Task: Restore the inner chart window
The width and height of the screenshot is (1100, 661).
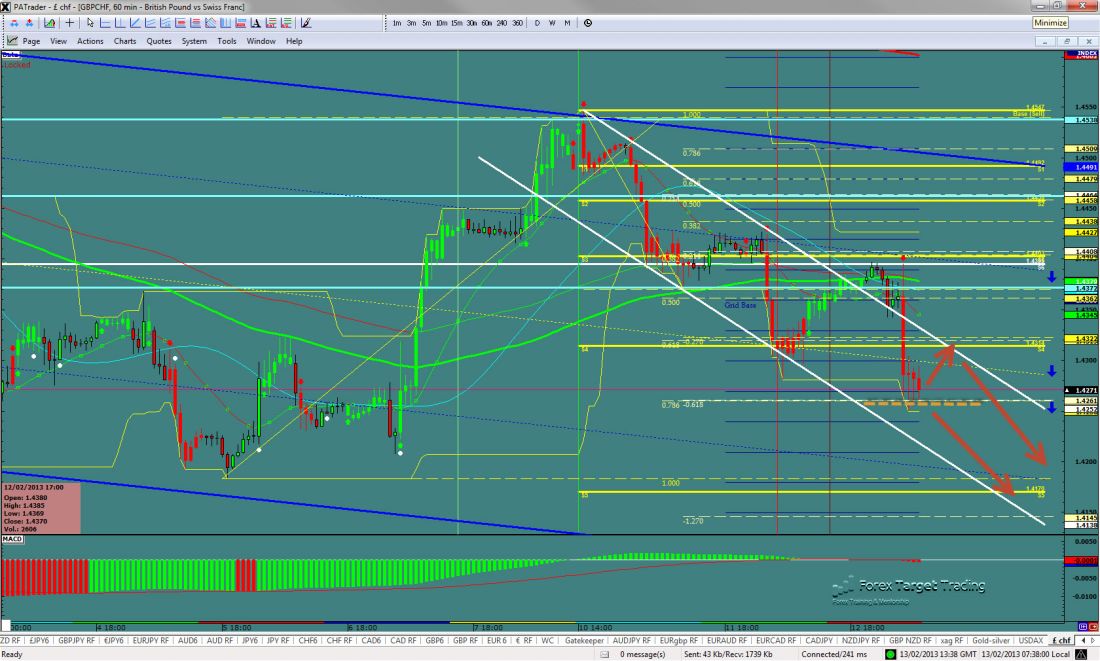Action: coord(1067,42)
